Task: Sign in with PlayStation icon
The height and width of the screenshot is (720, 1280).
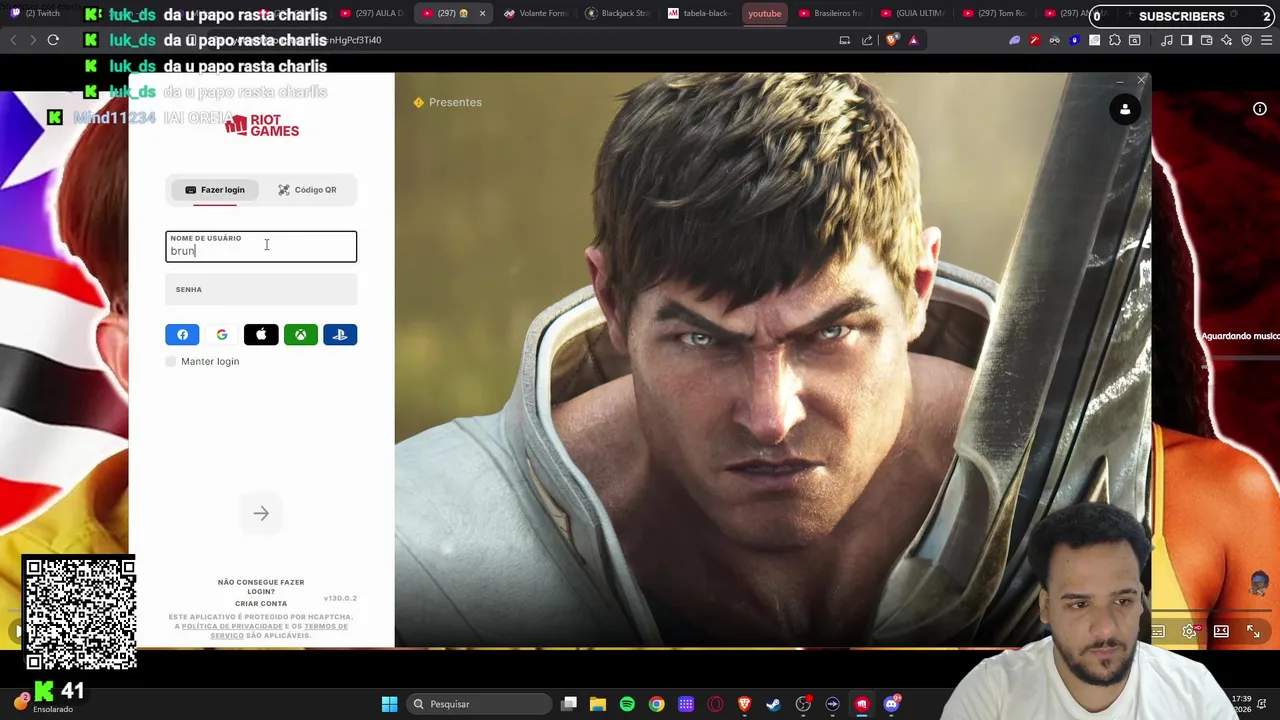Action: coord(340,335)
